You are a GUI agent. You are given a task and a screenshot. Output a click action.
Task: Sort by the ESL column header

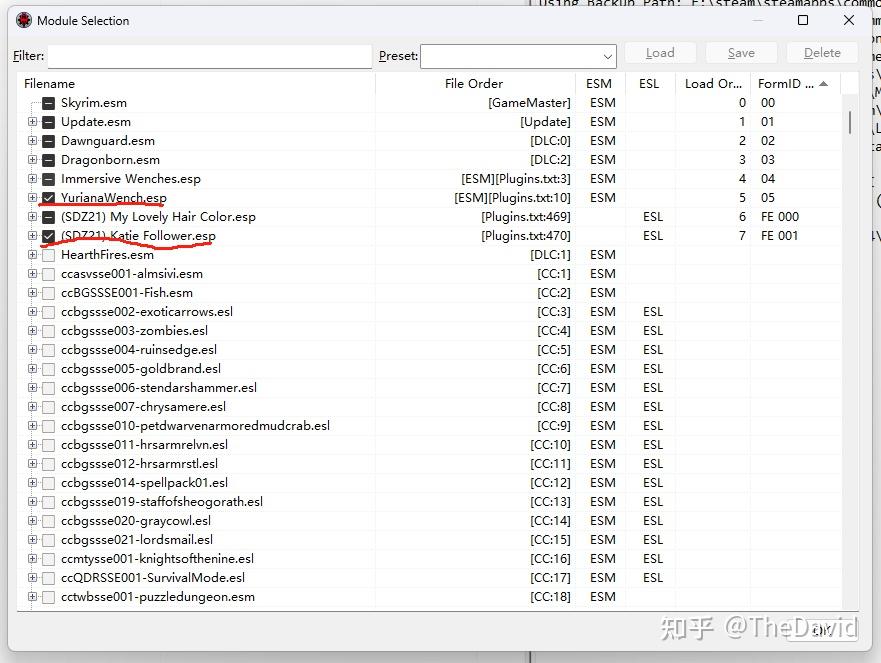click(x=649, y=84)
